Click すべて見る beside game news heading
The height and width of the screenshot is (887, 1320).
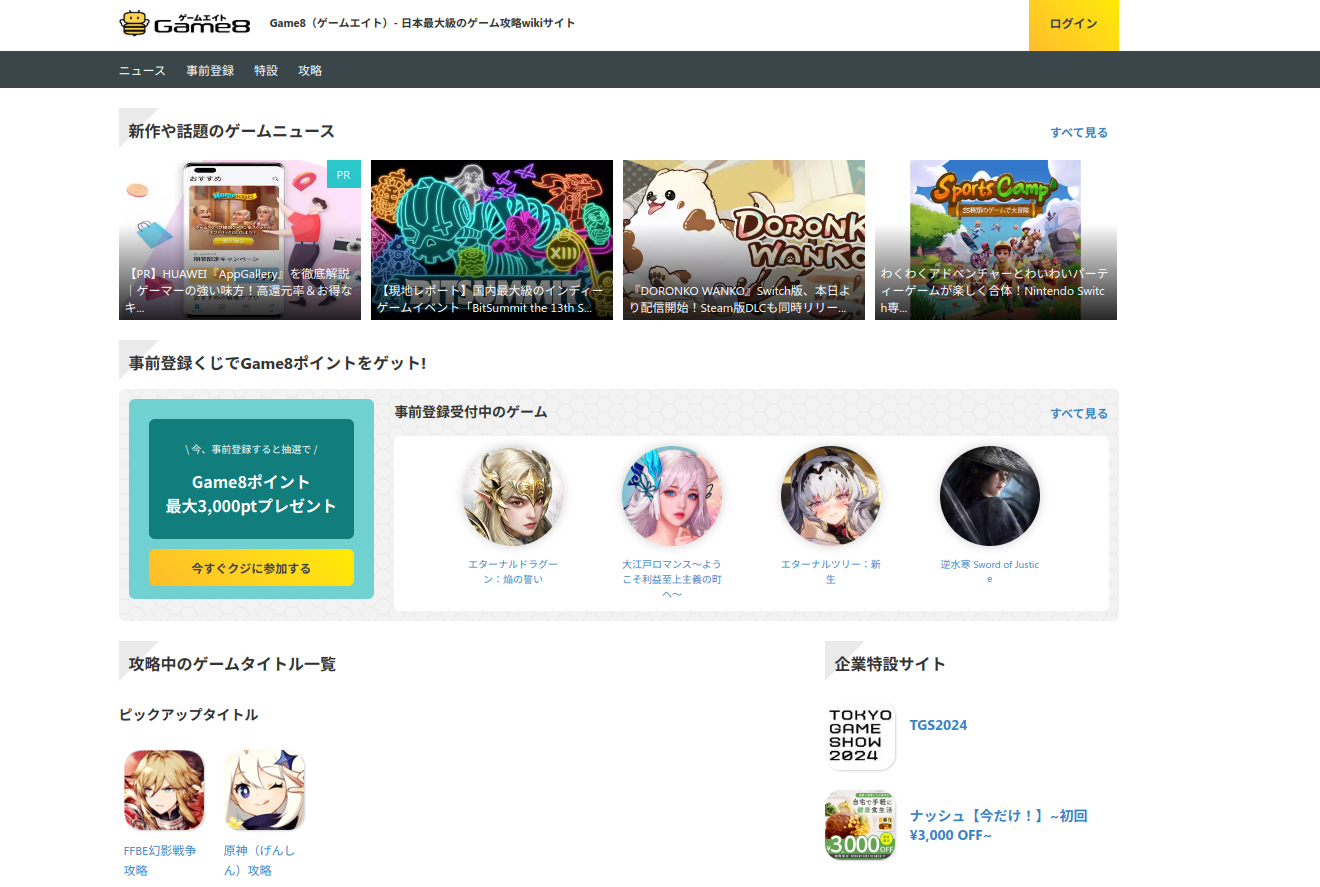click(1079, 132)
